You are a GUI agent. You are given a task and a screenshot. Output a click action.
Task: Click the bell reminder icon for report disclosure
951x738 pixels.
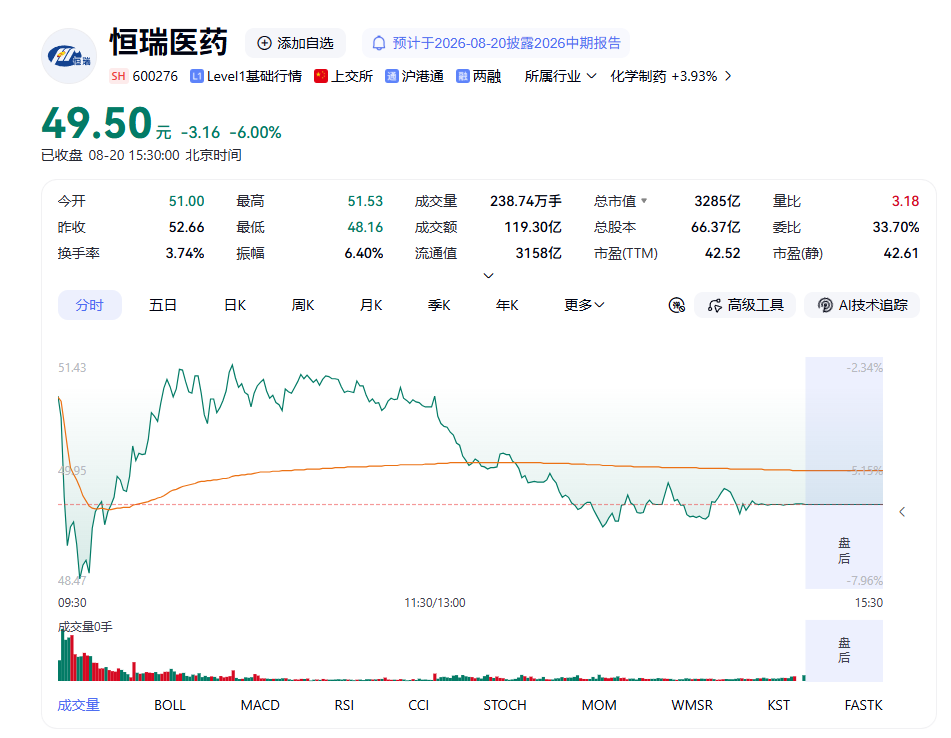[x=379, y=43]
